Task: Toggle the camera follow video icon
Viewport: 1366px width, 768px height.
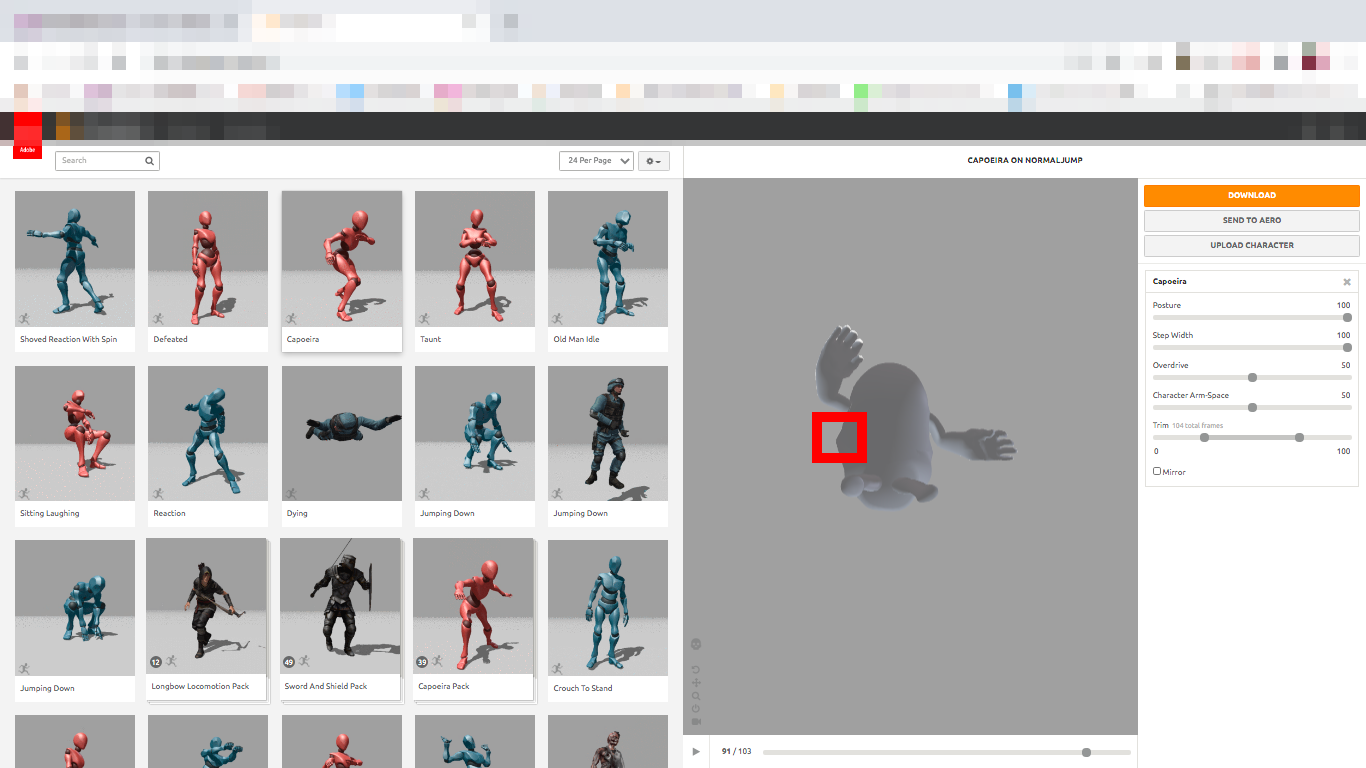Action: (x=696, y=721)
